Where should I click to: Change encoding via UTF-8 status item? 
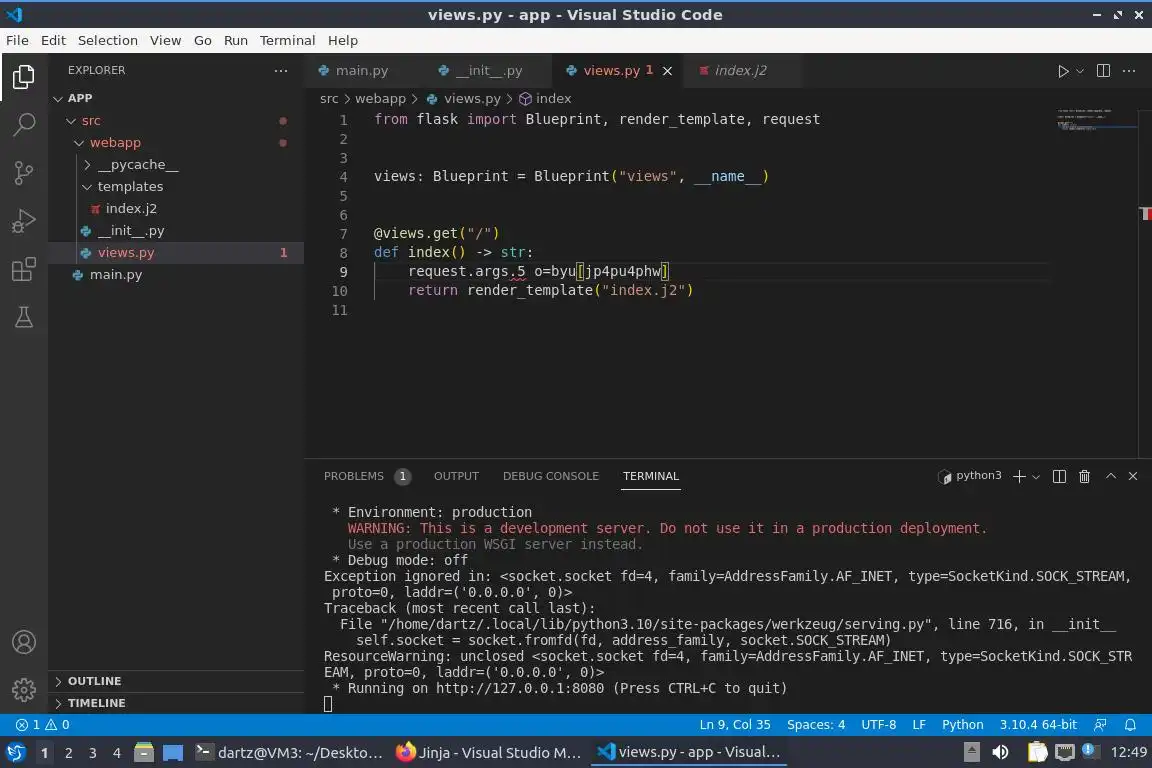coord(878,725)
